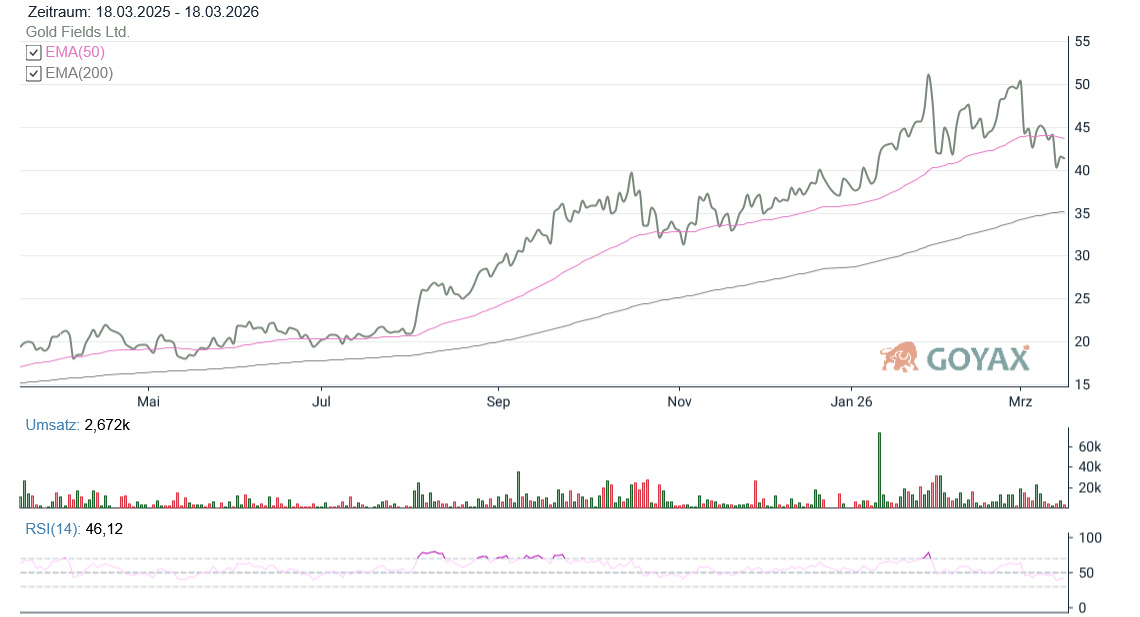Viewport: 1140px width, 617px height.
Task: Click the GOYAX watermark text
Action: (x=977, y=359)
